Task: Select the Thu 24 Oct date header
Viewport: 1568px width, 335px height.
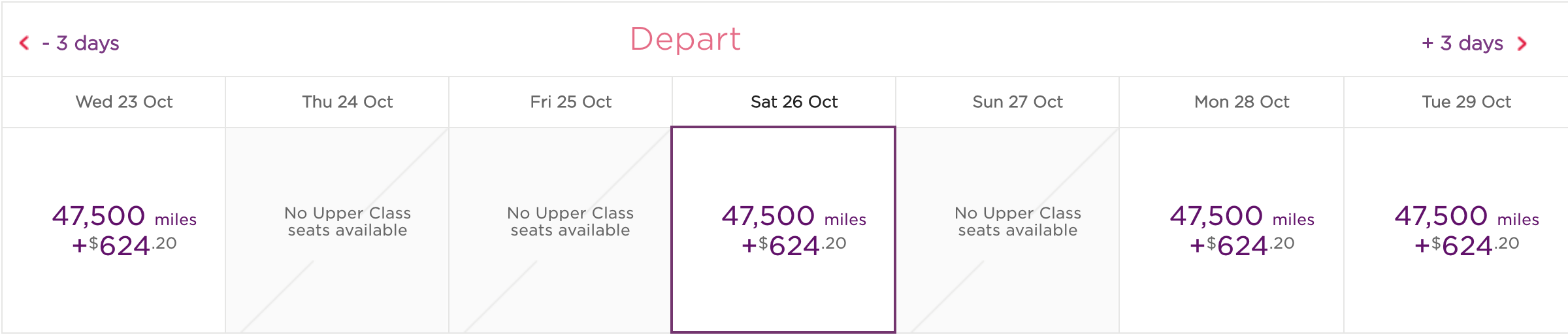Action: (348, 102)
